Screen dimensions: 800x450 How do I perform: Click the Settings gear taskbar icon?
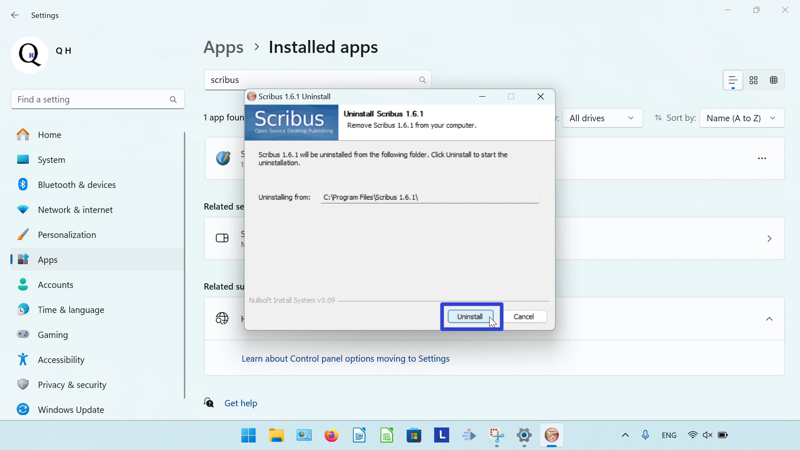524,435
